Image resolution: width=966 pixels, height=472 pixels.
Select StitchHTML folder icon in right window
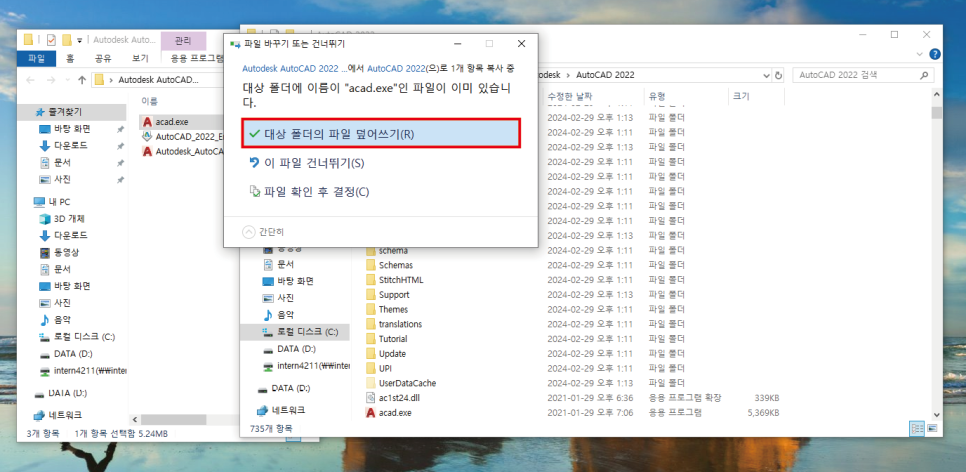(x=371, y=280)
